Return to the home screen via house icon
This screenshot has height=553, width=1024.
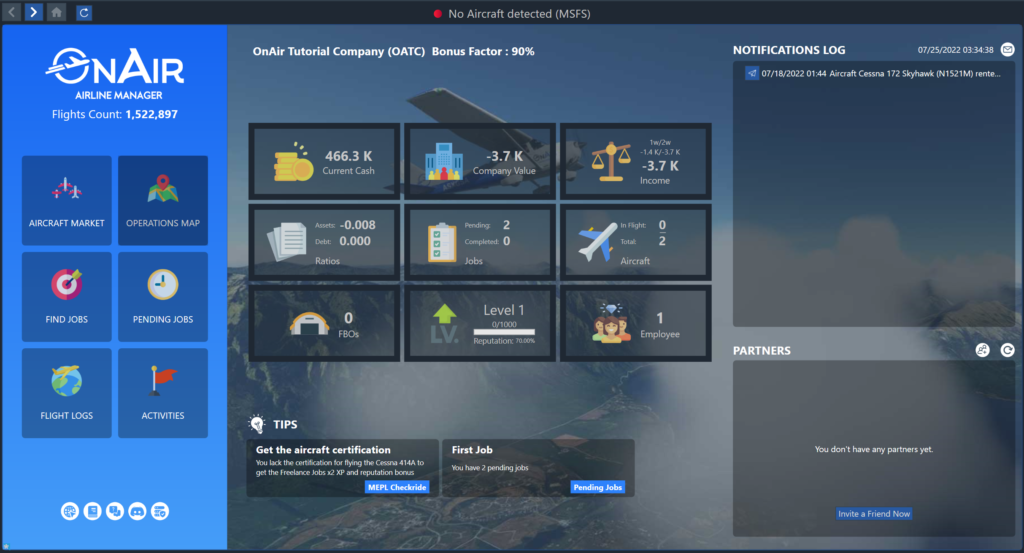57,12
